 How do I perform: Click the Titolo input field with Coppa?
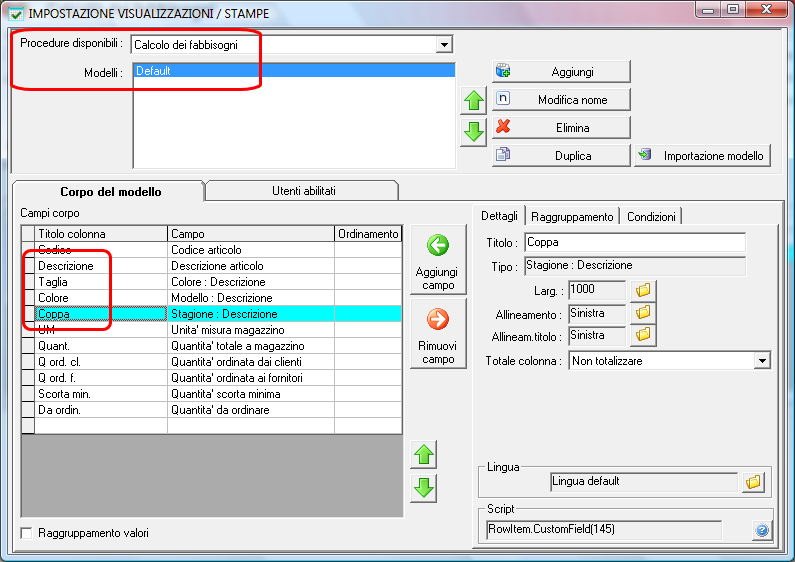pos(635,242)
